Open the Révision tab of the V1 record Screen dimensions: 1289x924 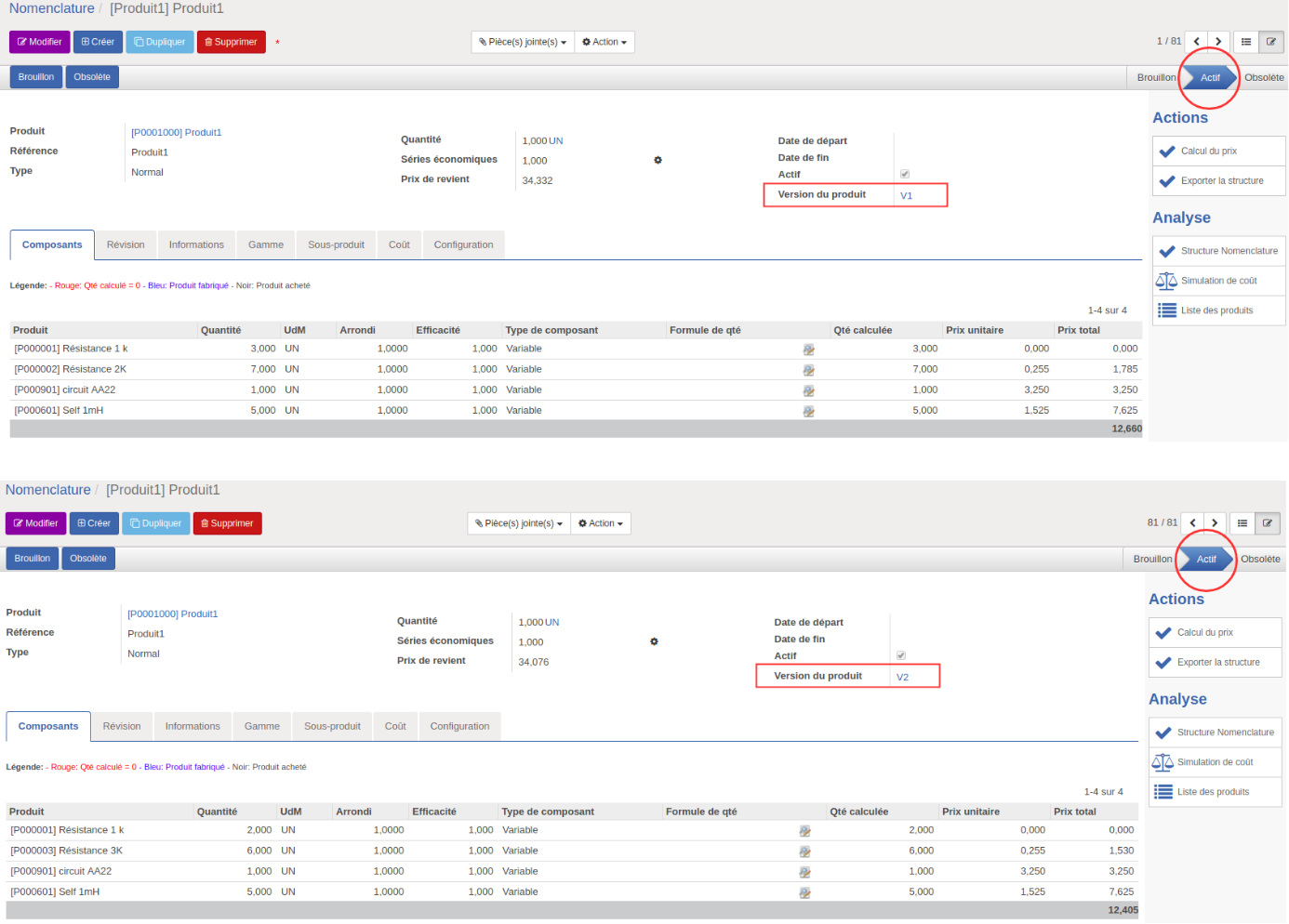pos(126,244)
